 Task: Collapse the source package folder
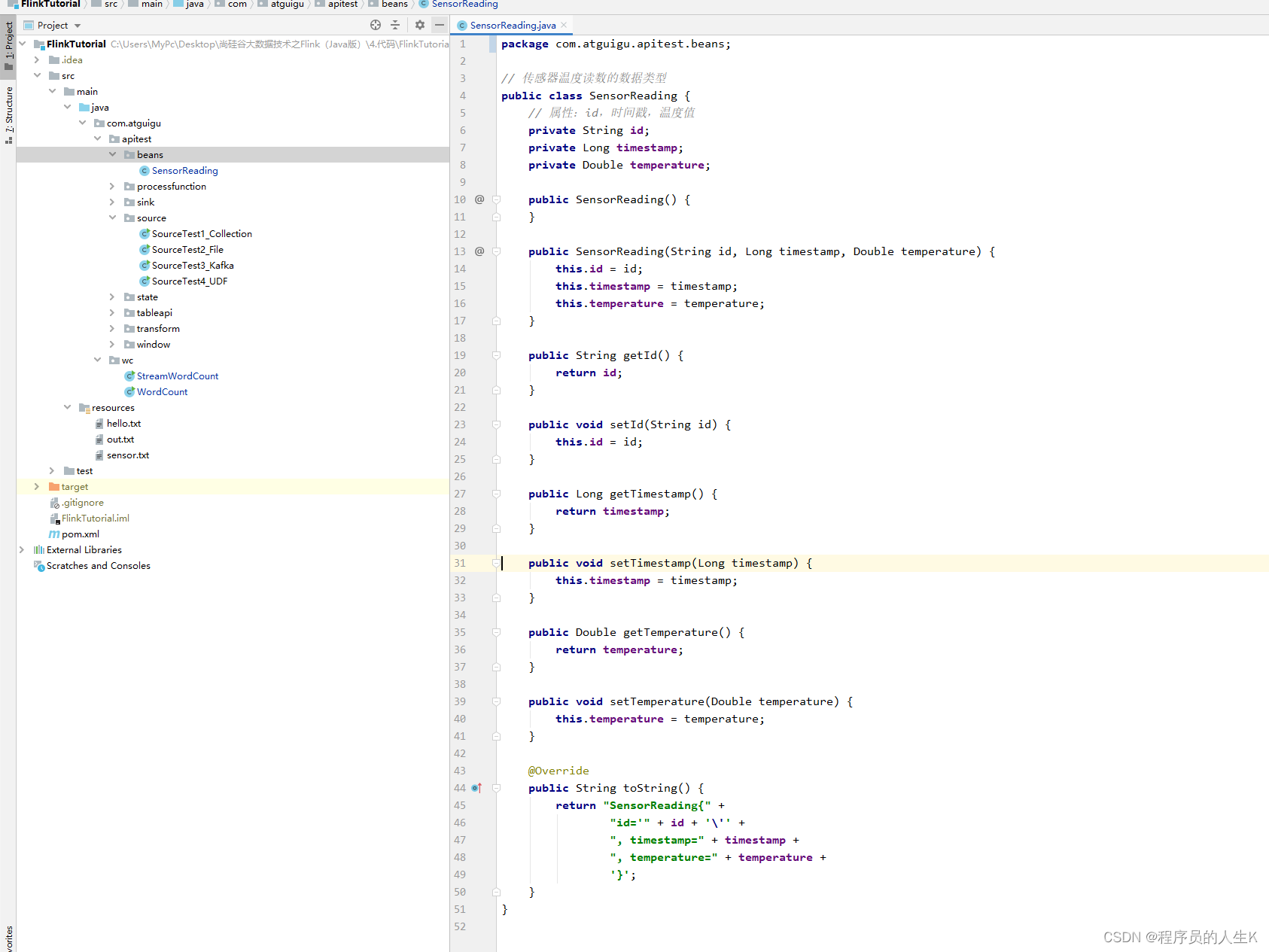112,218
